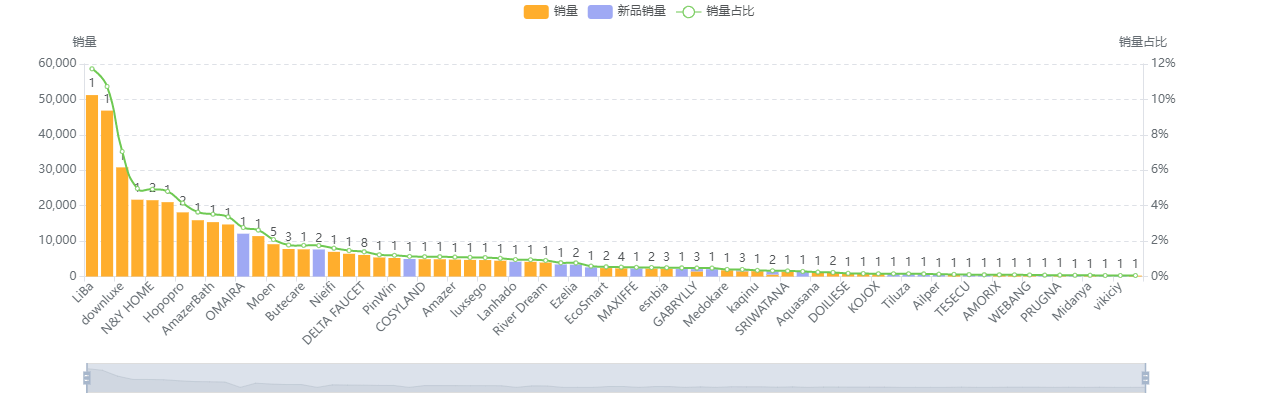Toggle 销量占比 series via legend label
The image size is (1278, 400).
tap(722, 11)
